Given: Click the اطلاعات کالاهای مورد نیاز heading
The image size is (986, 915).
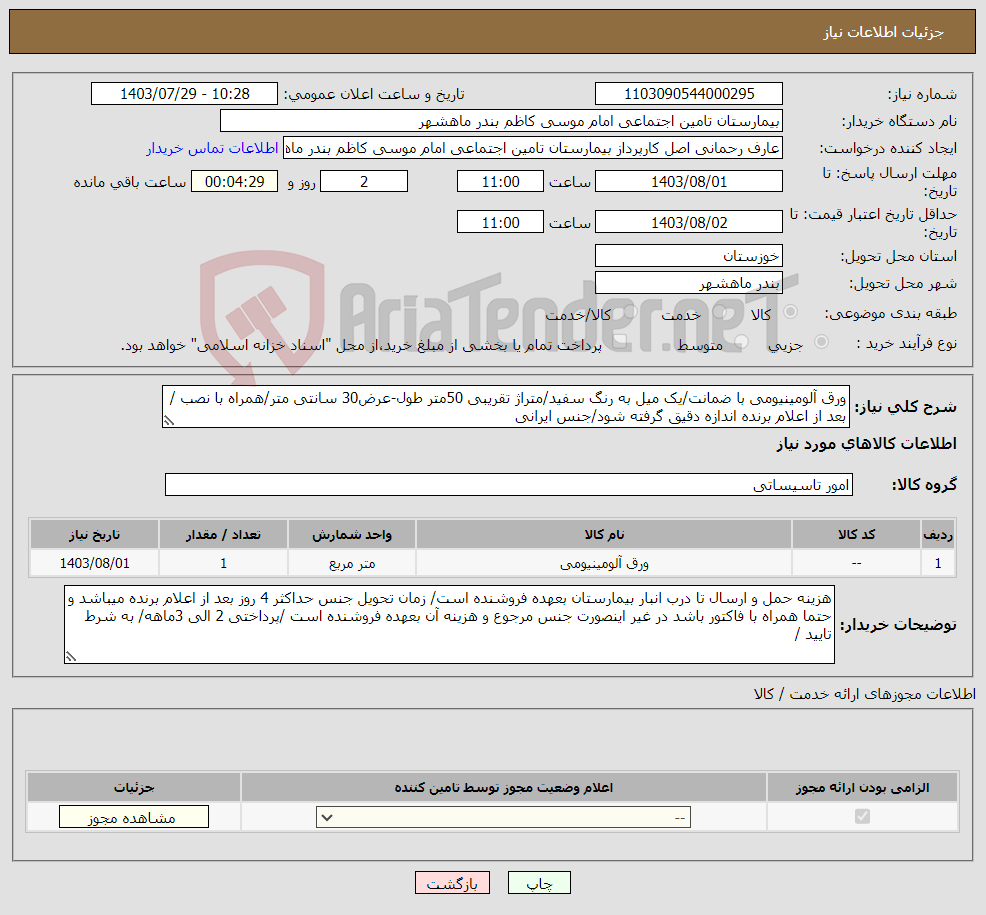Looking at the screenshot, I should coord(866,444).
